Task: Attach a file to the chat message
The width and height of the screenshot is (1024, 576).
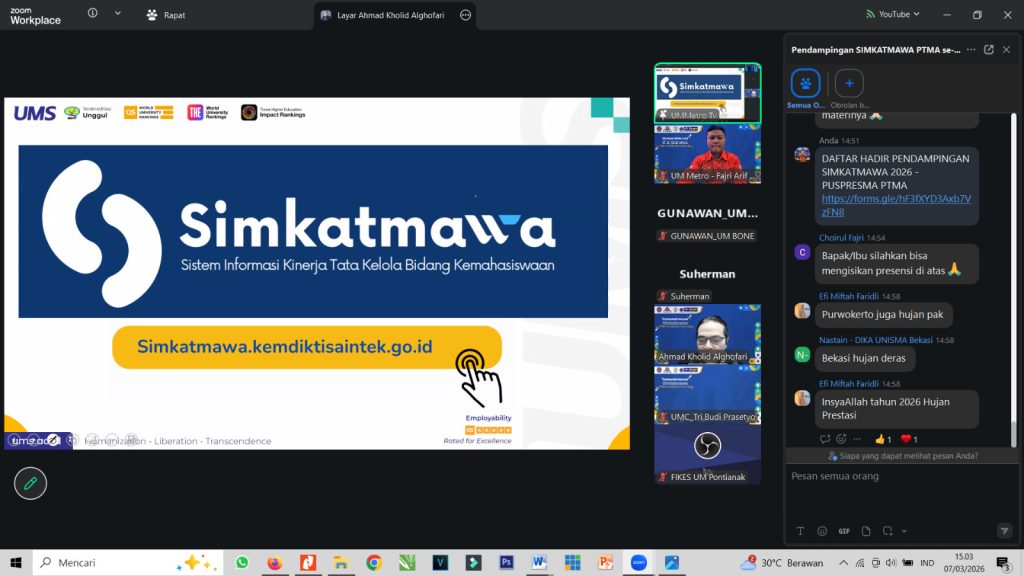Action: (866, 531)
